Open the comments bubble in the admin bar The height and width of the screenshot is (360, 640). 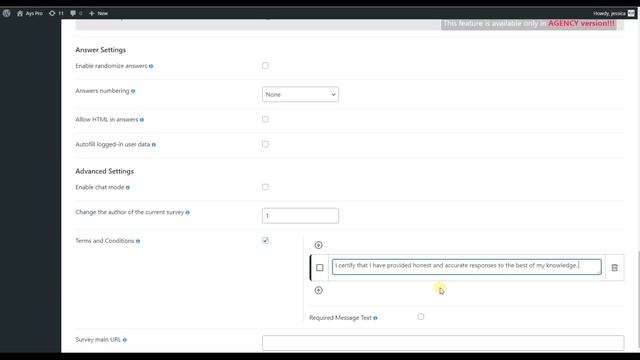point(76,13)
